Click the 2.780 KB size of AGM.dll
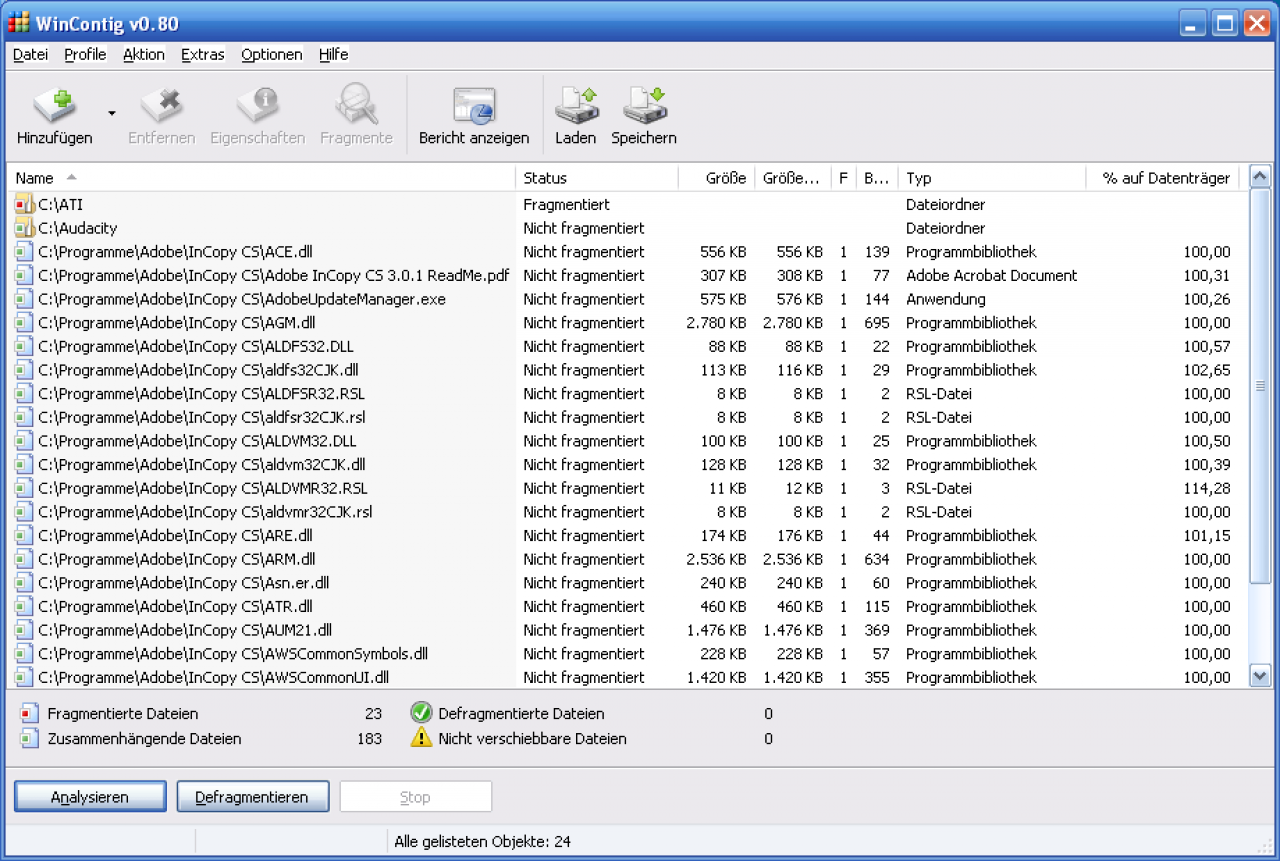This screenshot has width=1280, height=861. pos(716,323)
